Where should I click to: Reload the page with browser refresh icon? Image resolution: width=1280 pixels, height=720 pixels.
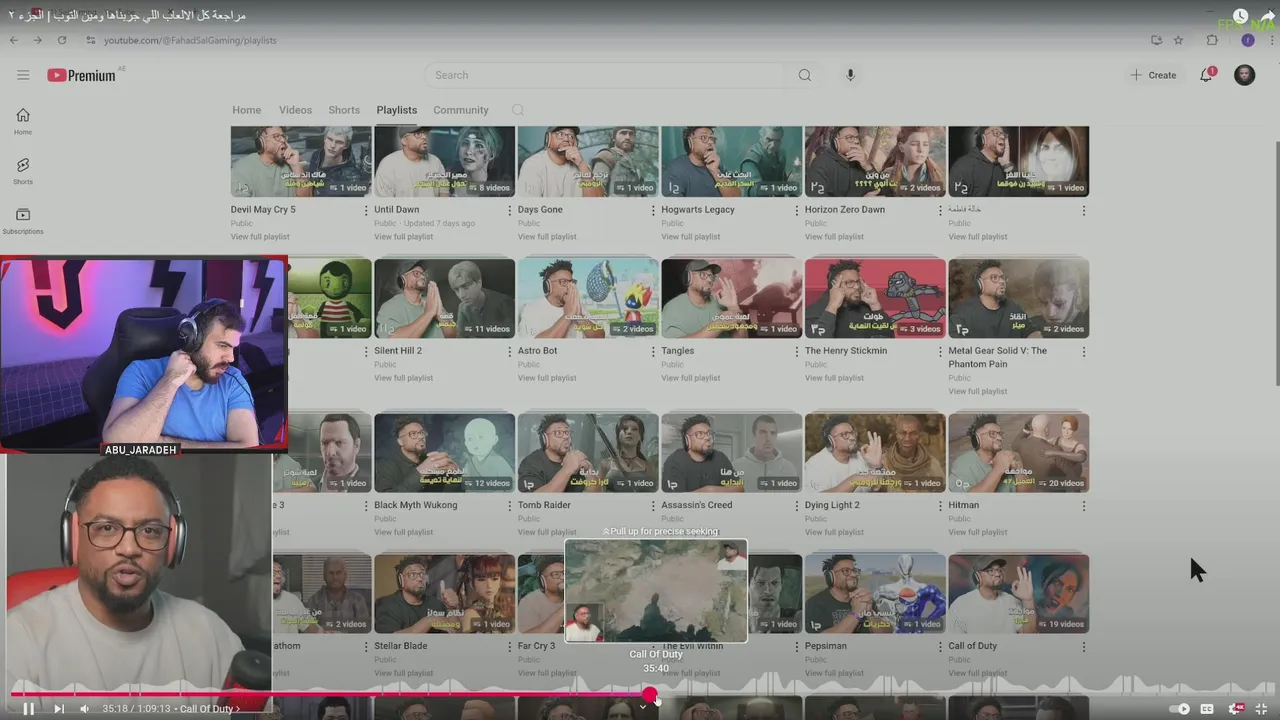(62, 40)
